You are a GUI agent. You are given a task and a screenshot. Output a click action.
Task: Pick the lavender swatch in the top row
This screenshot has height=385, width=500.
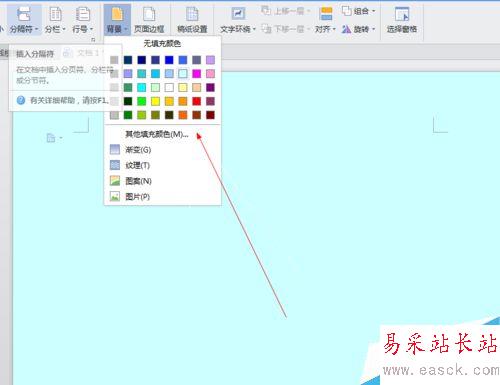[x=210, y=60]
